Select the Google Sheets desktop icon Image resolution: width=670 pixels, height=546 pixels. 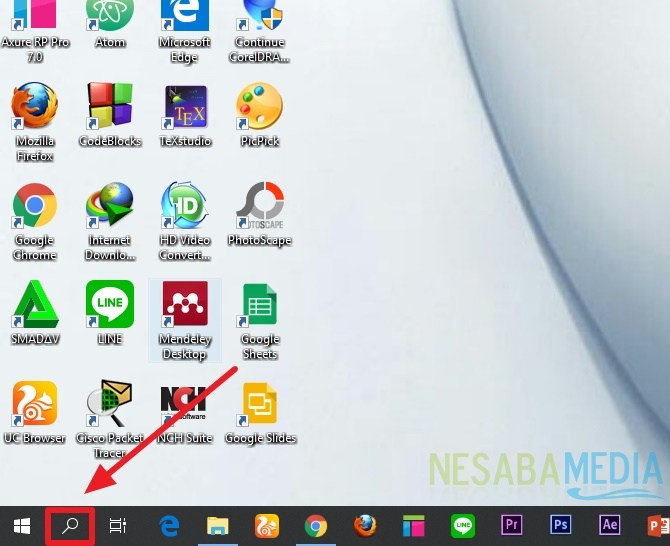[260, 321]
